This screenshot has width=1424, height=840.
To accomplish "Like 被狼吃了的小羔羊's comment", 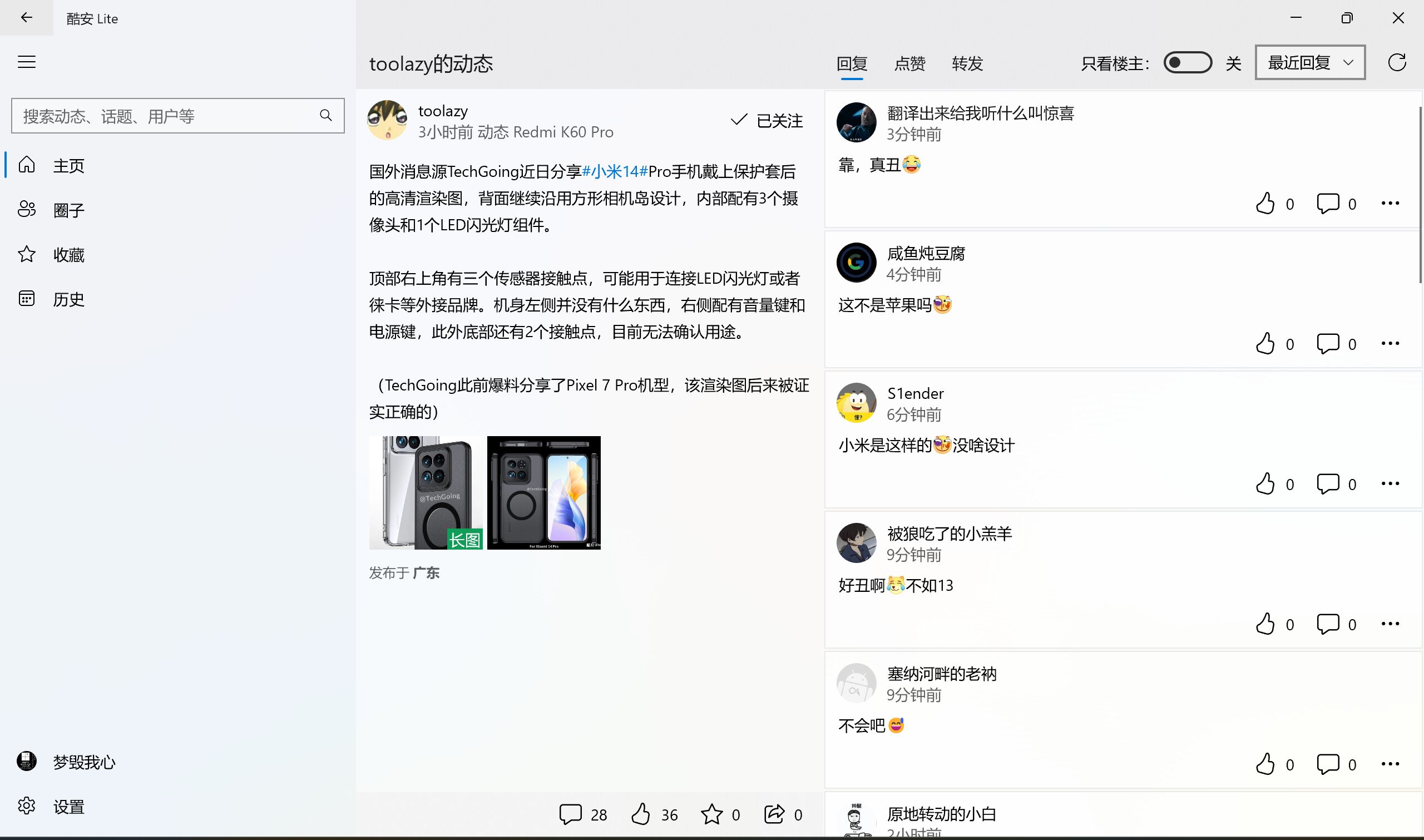I will [x=1265, y=624].
